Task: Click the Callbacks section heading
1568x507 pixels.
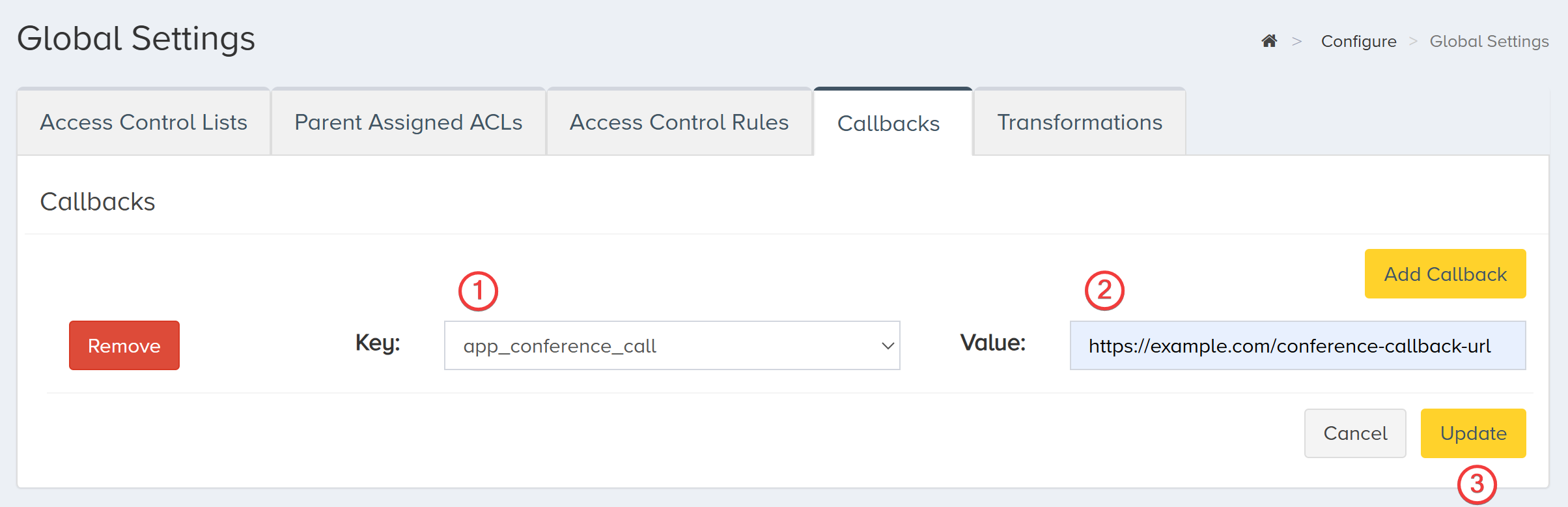Action: (98, 201)
